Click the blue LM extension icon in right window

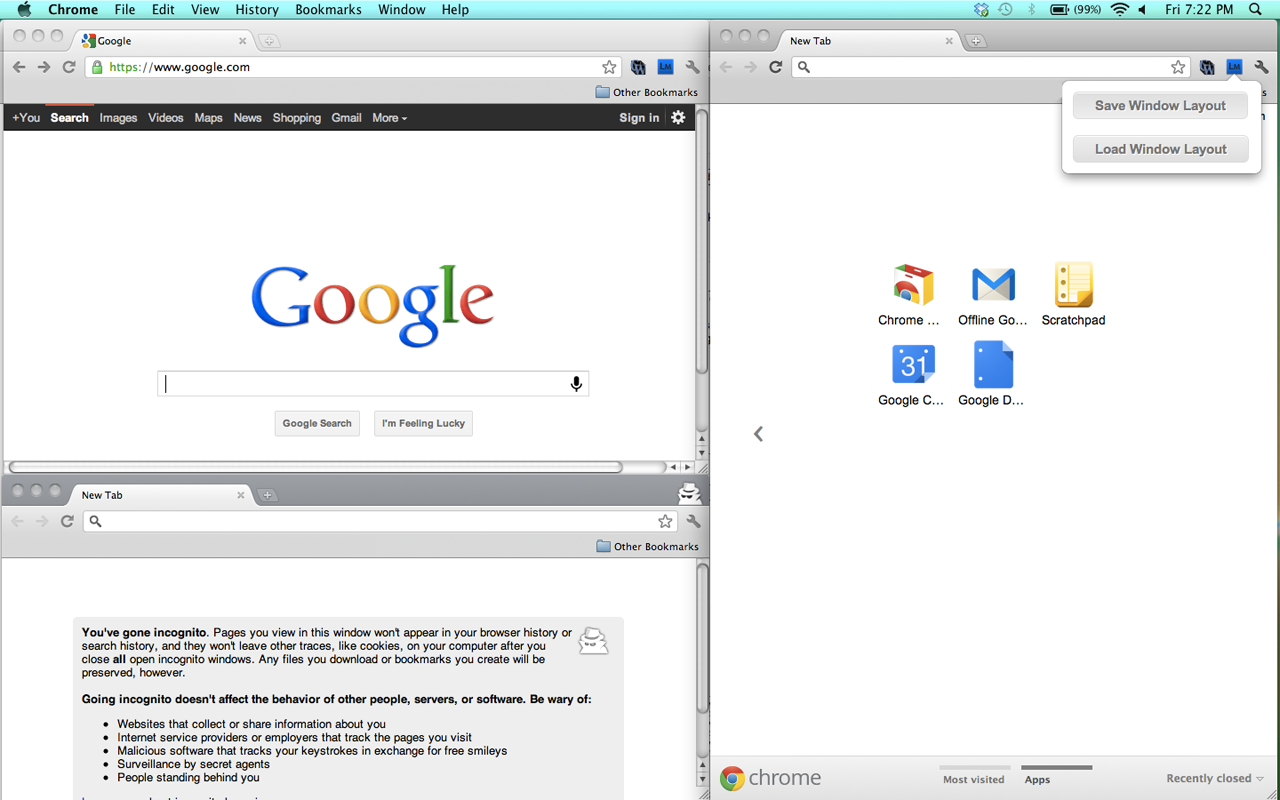point(1234,67)
